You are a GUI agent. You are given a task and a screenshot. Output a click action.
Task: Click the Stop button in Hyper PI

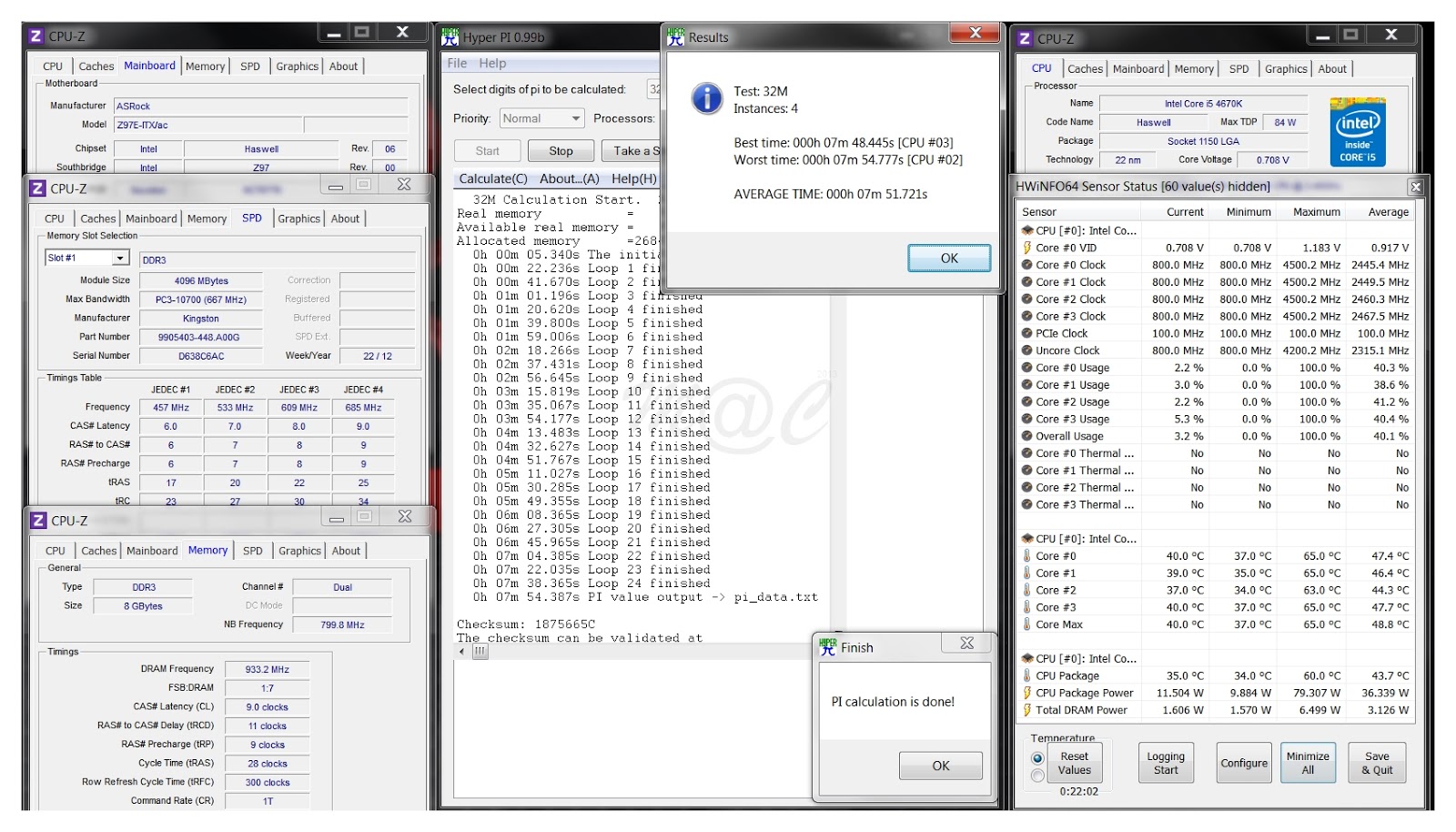coord(561,151)
